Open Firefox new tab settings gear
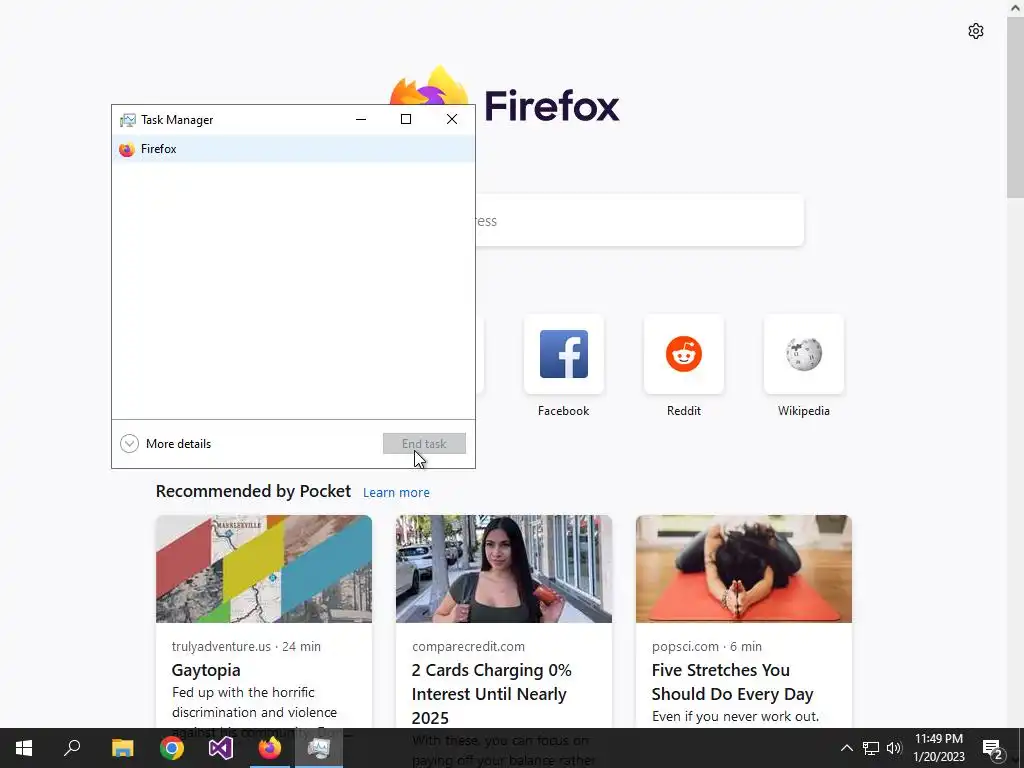Screen dimensions: 1024x768 (x=976, y=31)
